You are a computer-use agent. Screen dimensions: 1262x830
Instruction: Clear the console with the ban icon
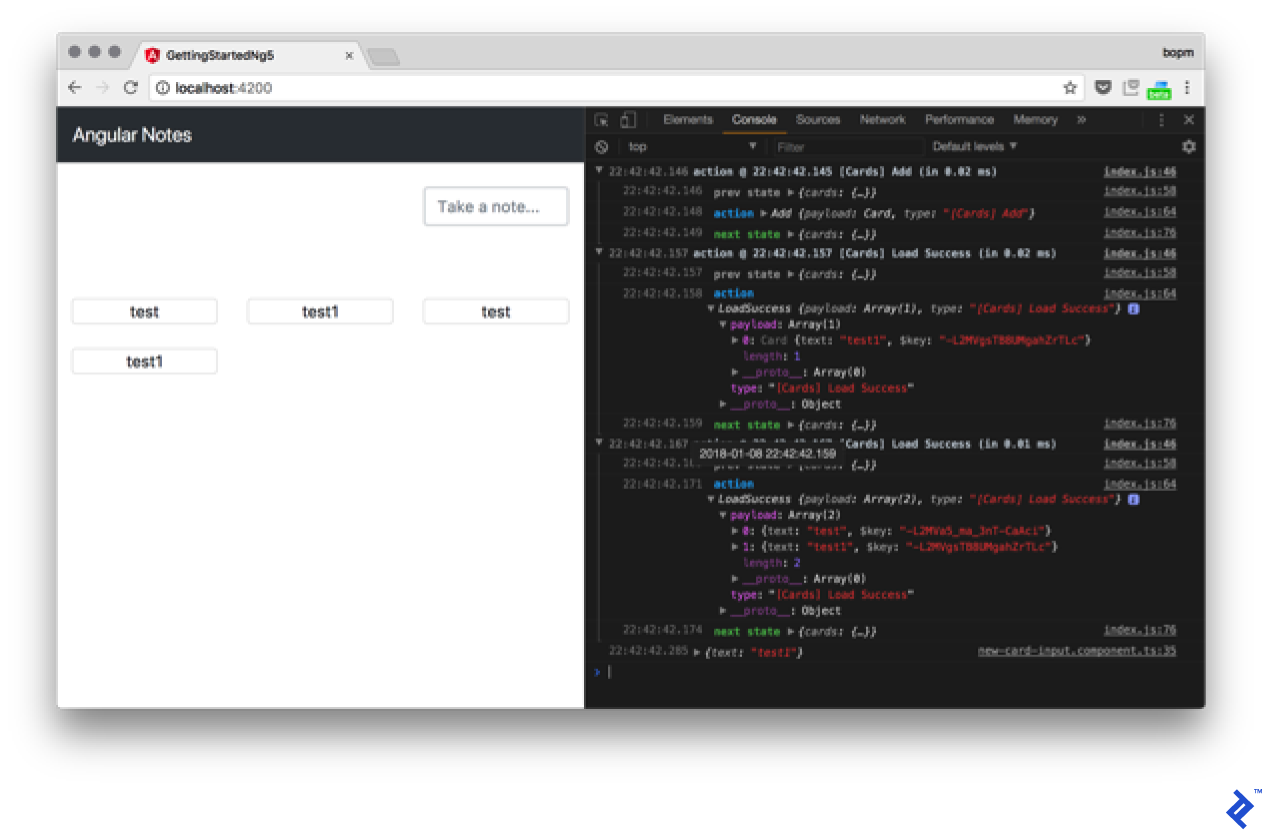[601, 147]
